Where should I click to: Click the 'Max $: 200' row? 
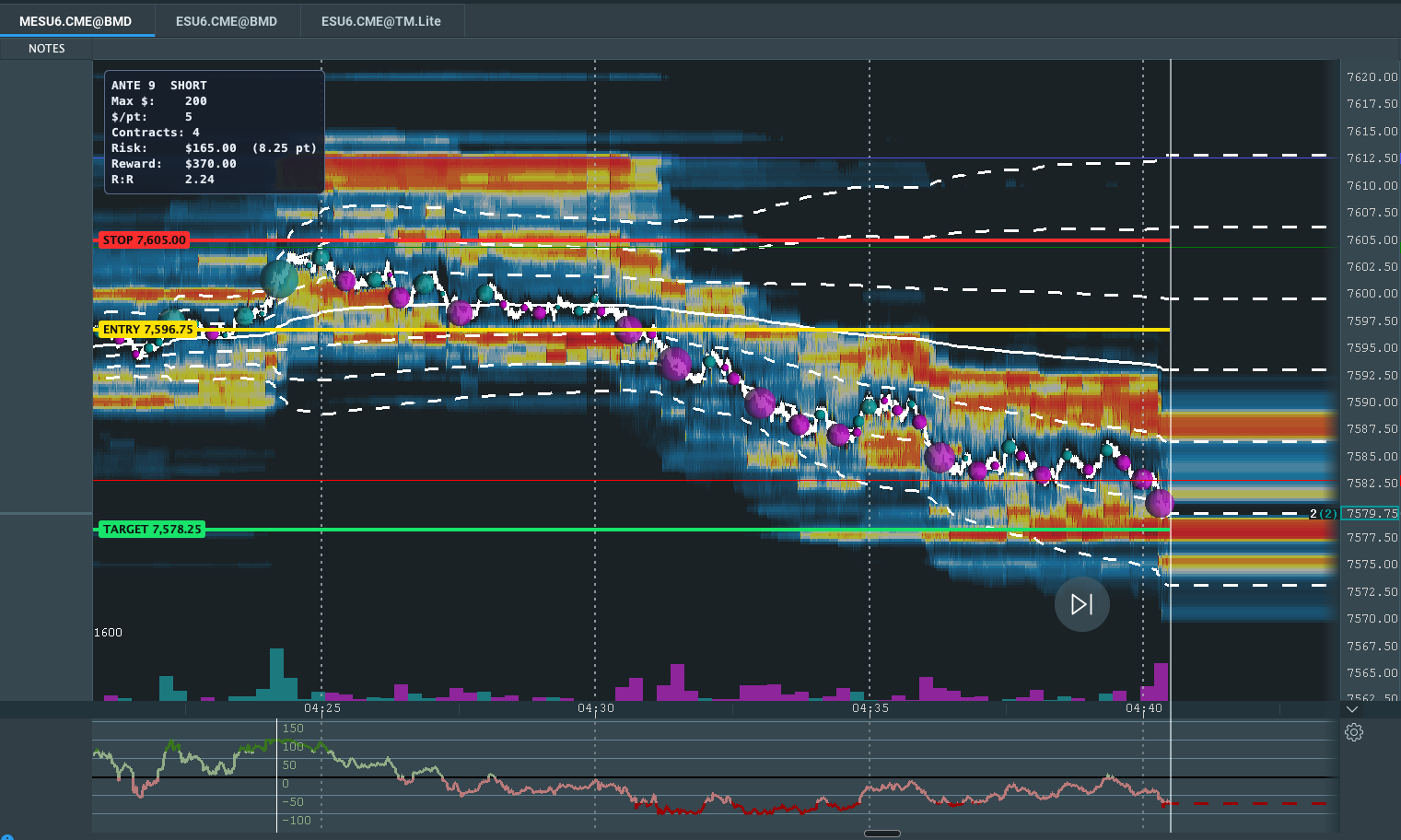point(159,101)
